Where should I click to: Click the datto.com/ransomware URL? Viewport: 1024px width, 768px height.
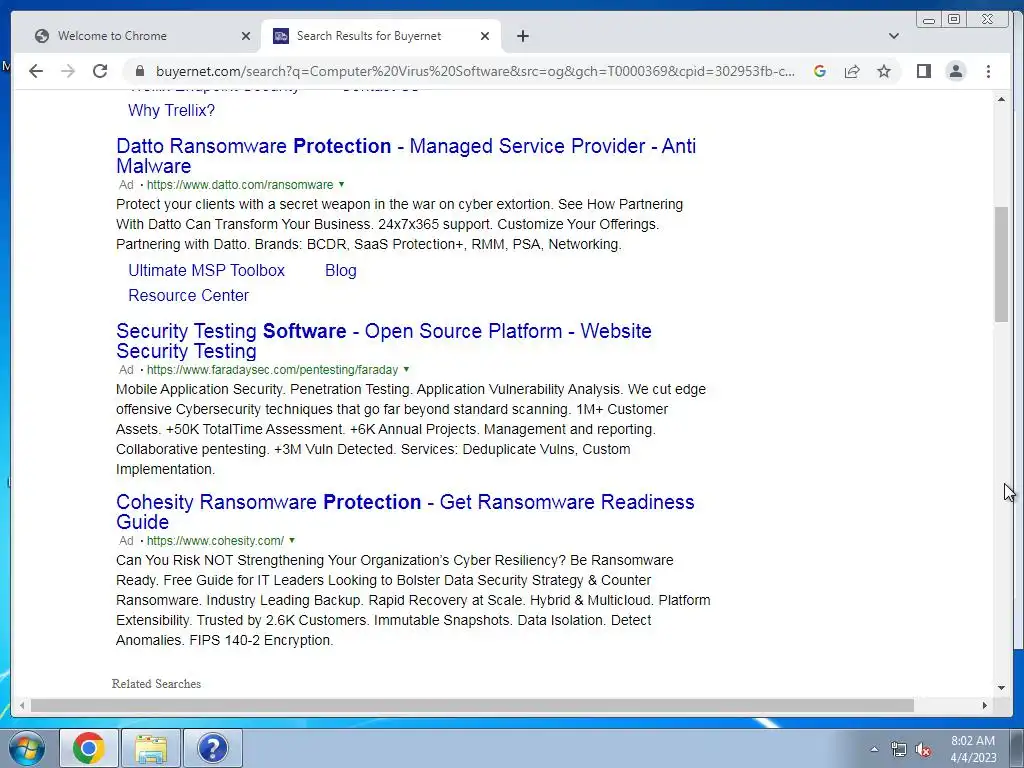[240, 185]
